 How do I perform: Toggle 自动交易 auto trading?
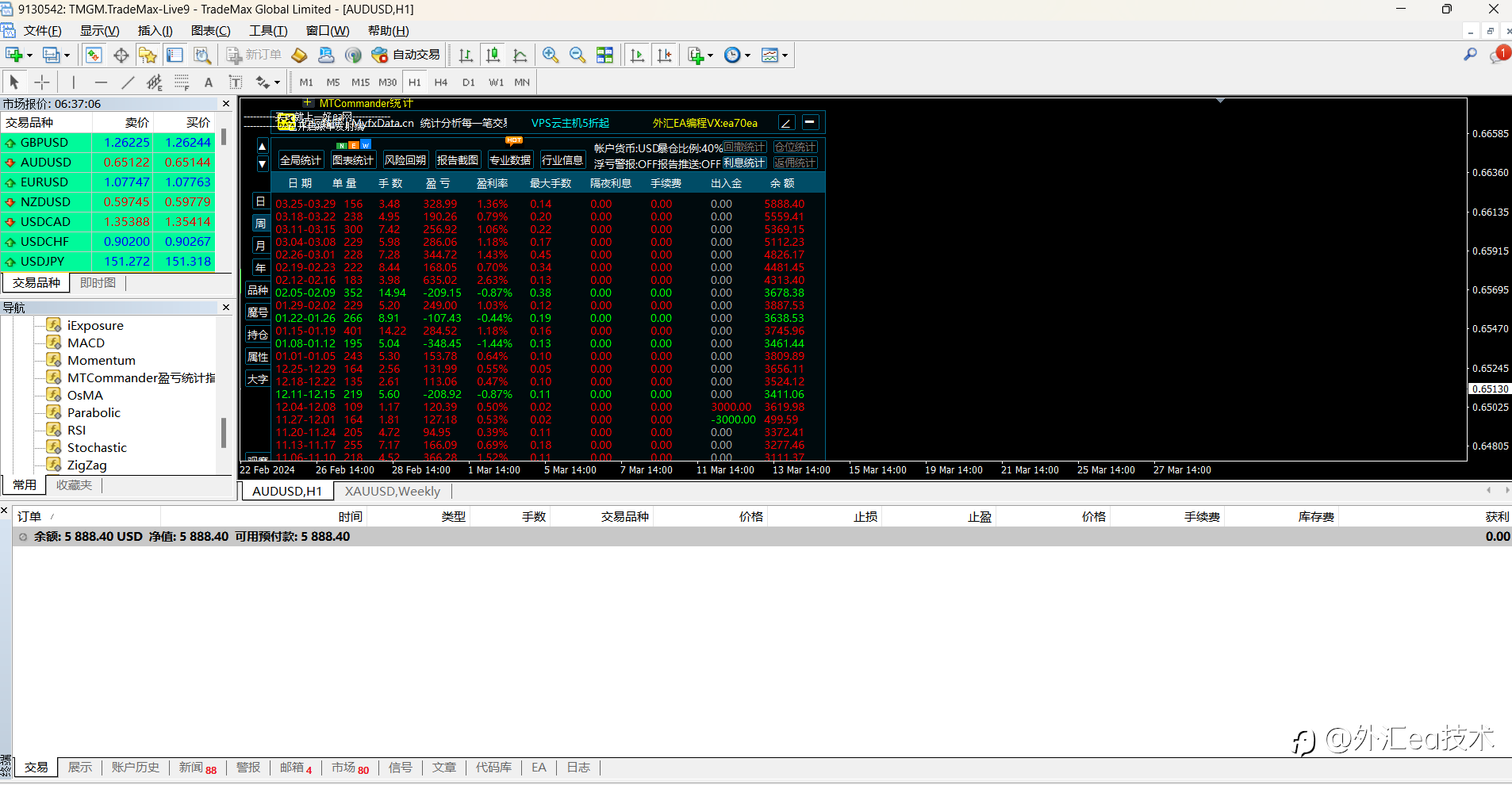(405, 55)
